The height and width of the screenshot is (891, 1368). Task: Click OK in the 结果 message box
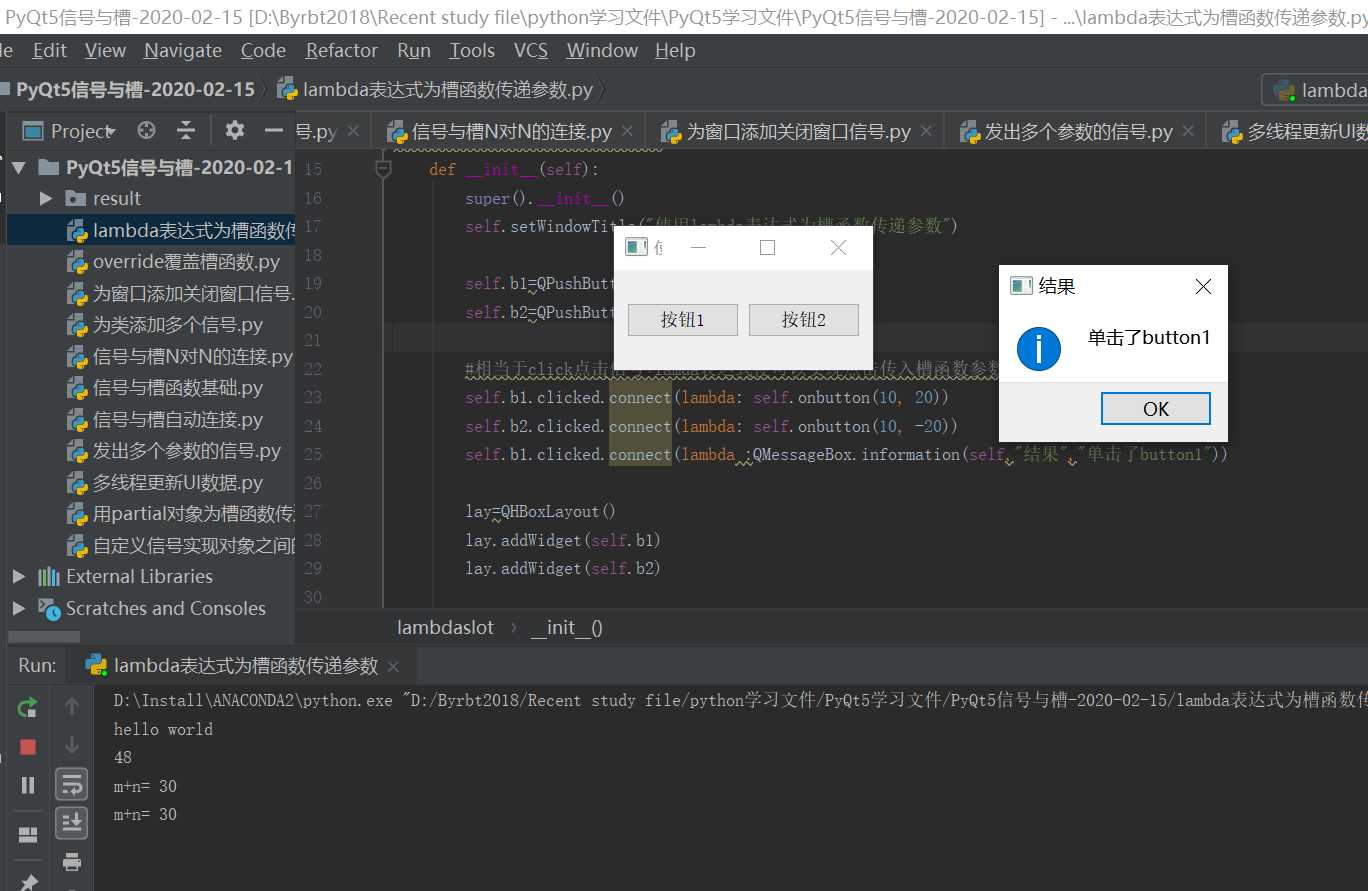[x=1156, y=408]
